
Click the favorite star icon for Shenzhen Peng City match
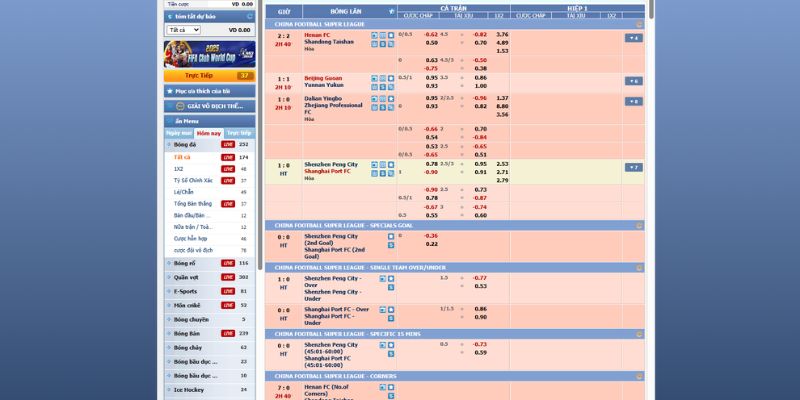pyautogui.click(x=393, y=164)
